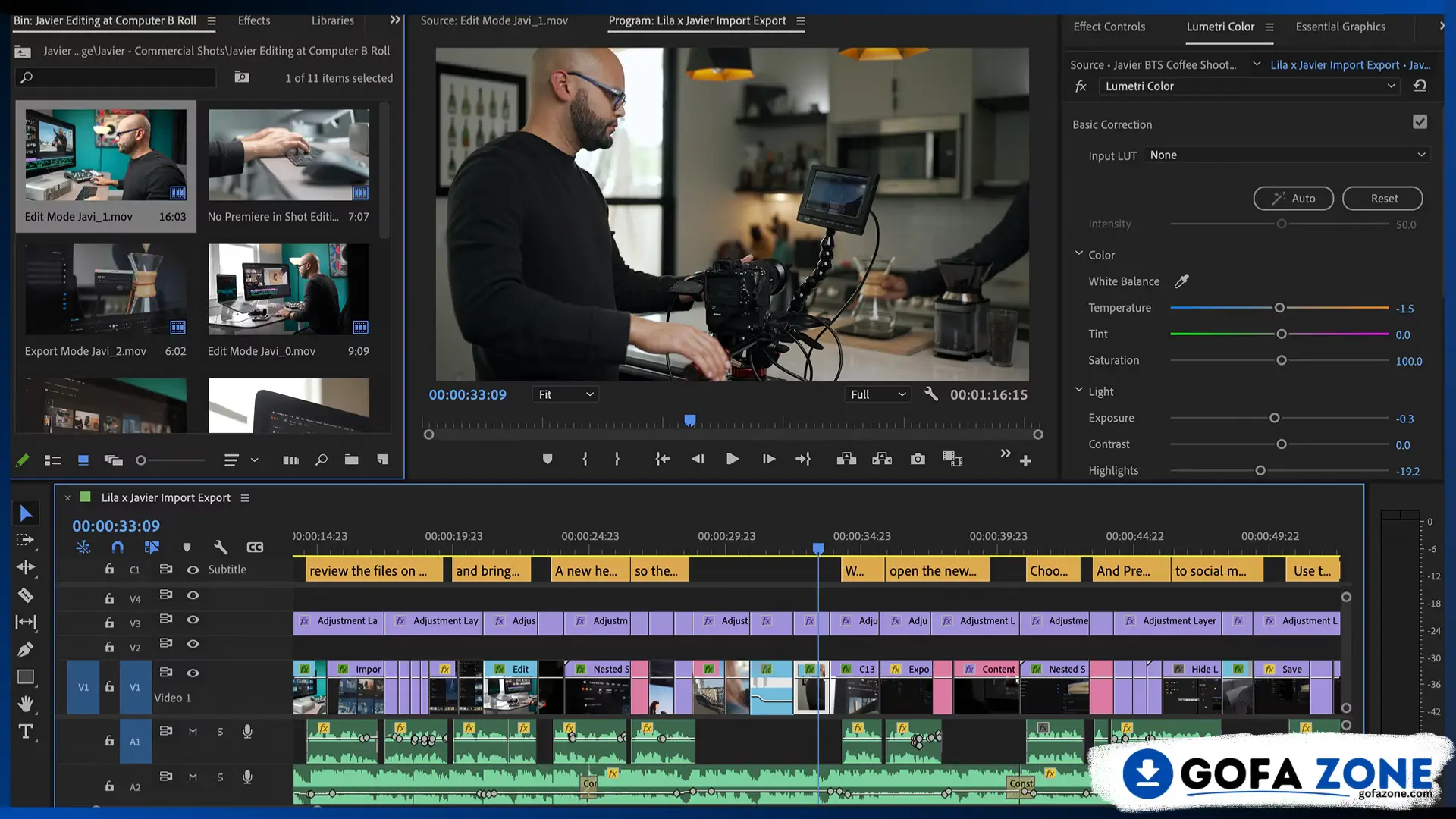Select the Track Select Forward tool

25,540
